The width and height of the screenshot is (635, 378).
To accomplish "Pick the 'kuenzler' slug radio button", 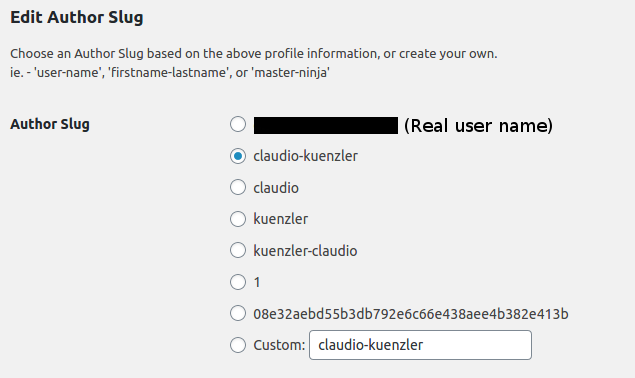I will click(238, 219).
